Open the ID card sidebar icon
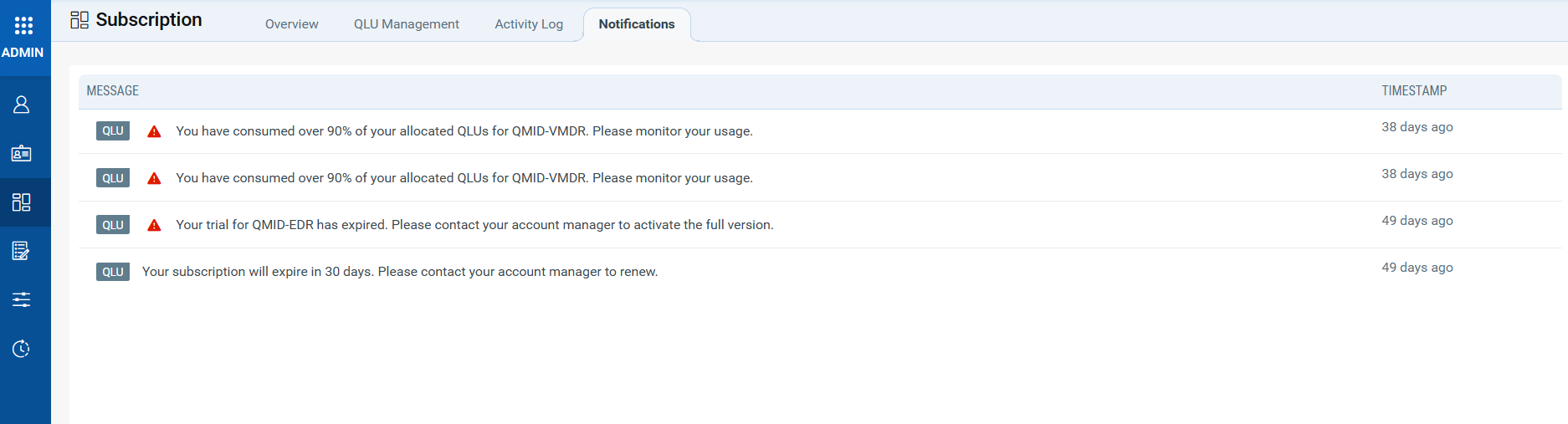This screenshot has height=424, width=1568. (22, 153)
